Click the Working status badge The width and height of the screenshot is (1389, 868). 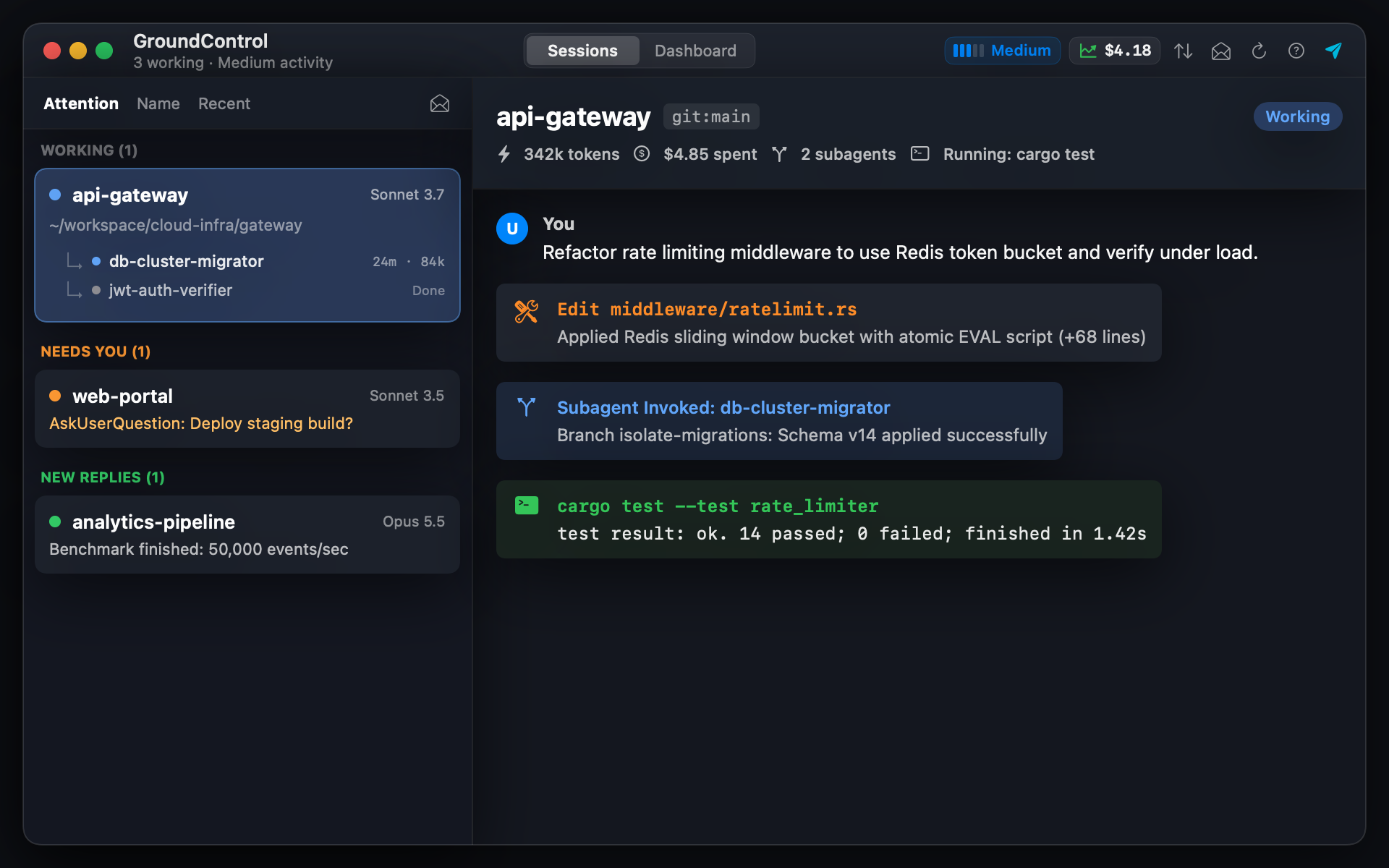tap(1298, 116)
